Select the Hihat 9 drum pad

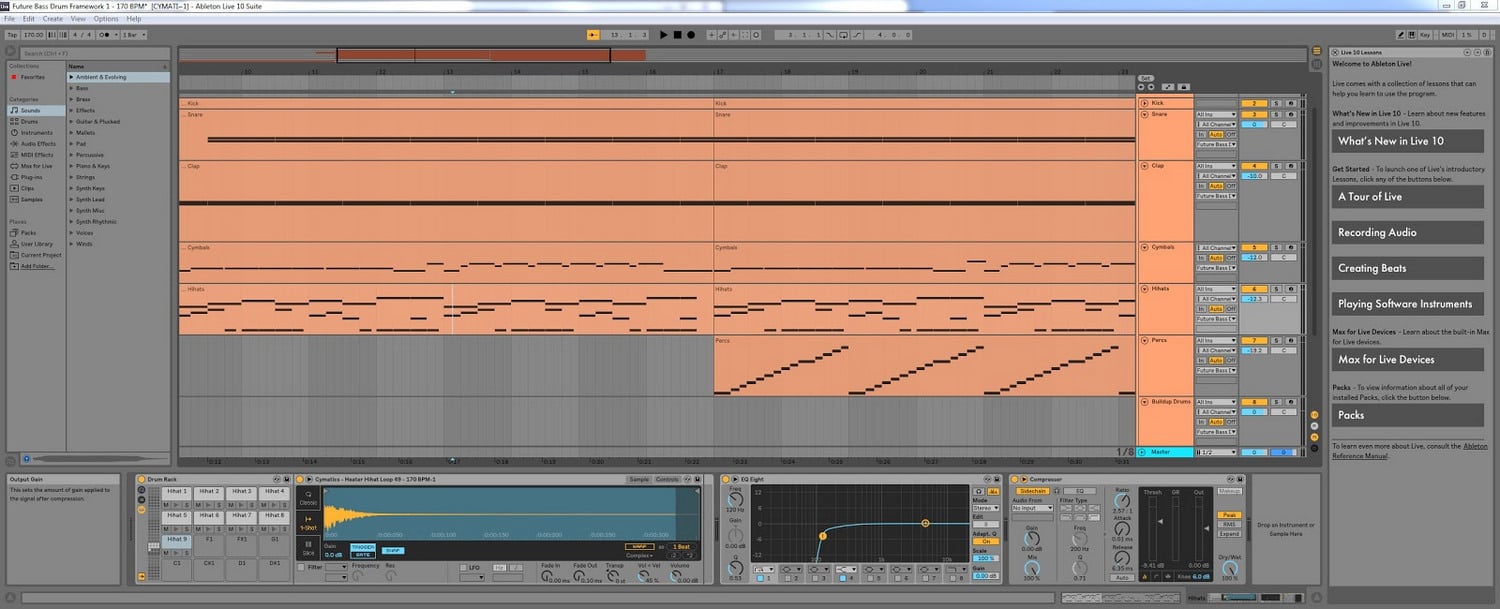(x=176, y=539)
